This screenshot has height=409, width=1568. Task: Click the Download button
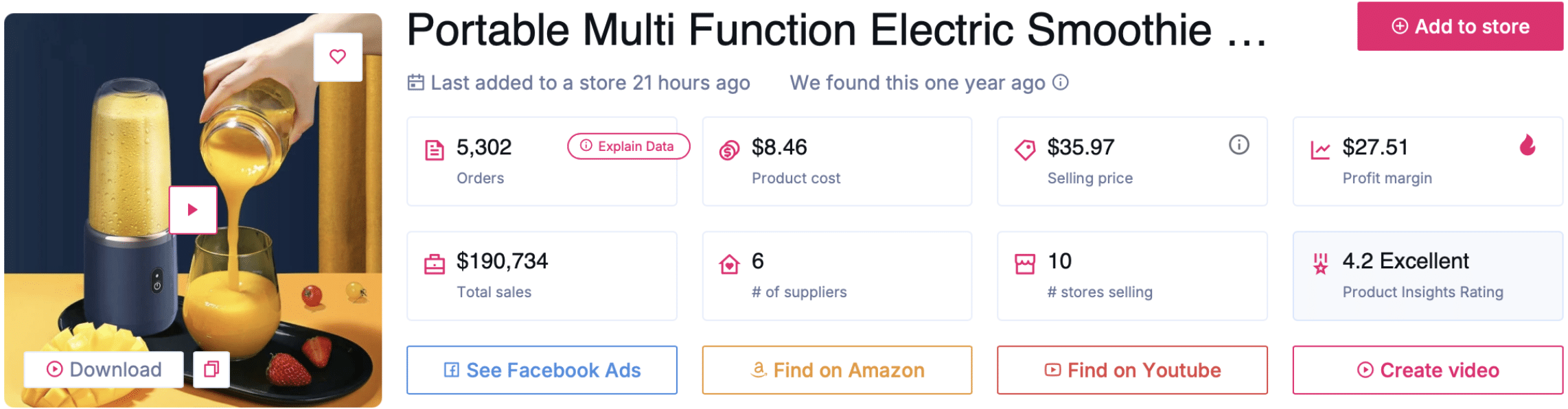tap(104, 370)
